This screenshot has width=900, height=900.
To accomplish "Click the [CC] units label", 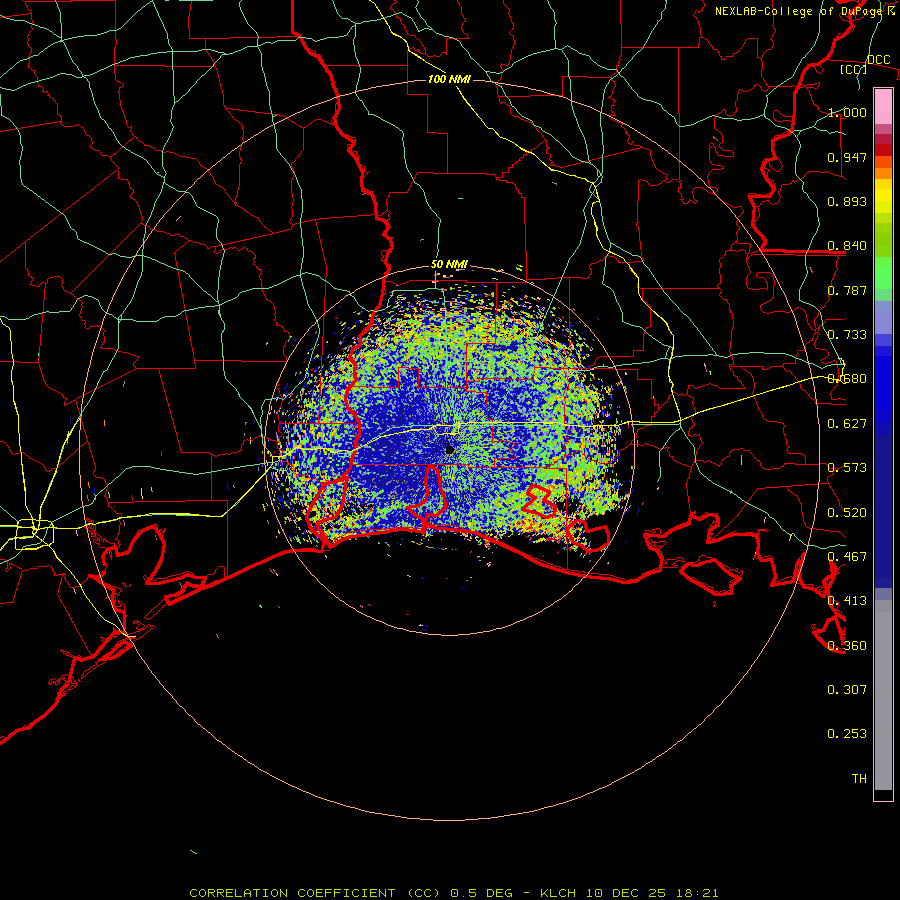I will click(854, 69).
